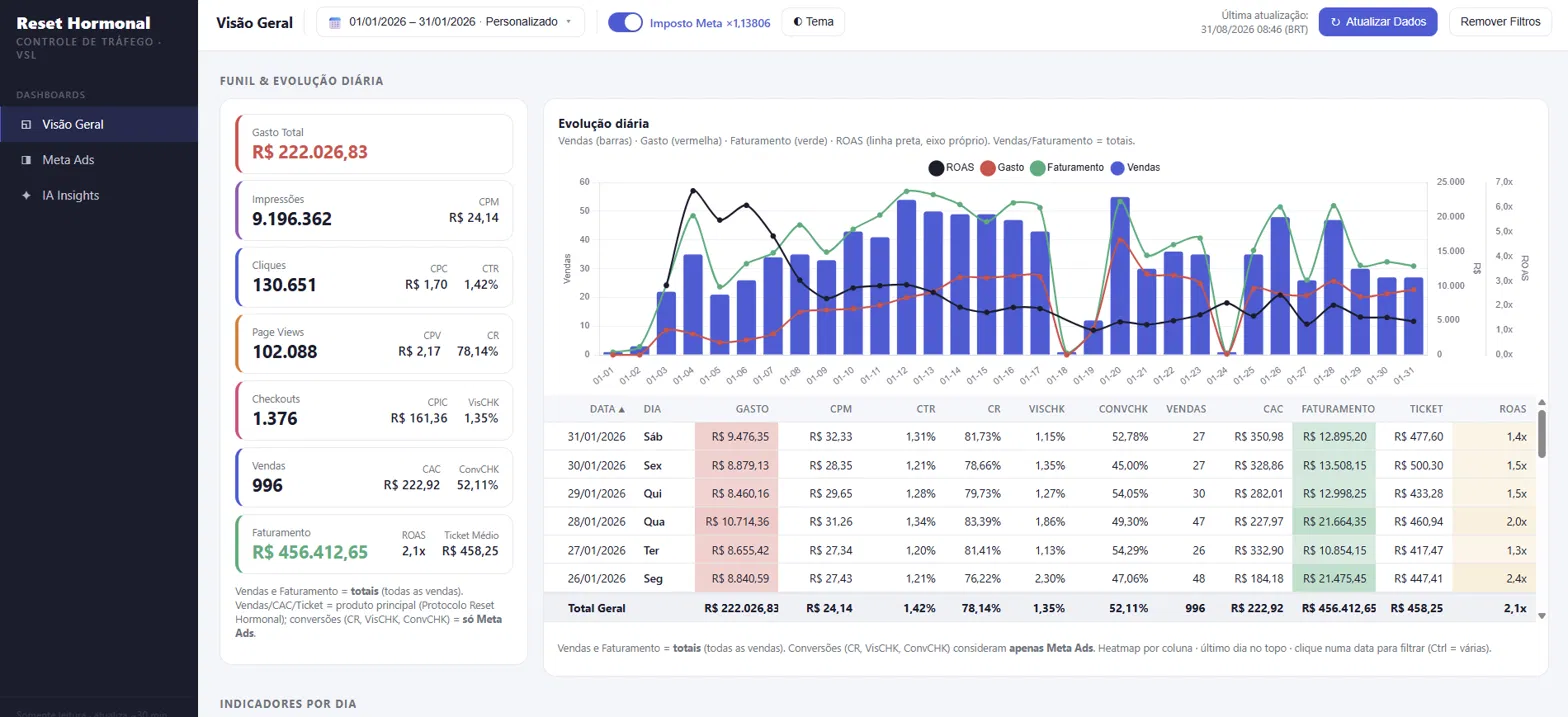Click the Meta Ads sidebar icon
Image resolution: width=1568 pixels, height=717 pixels.
click(26, 160)
